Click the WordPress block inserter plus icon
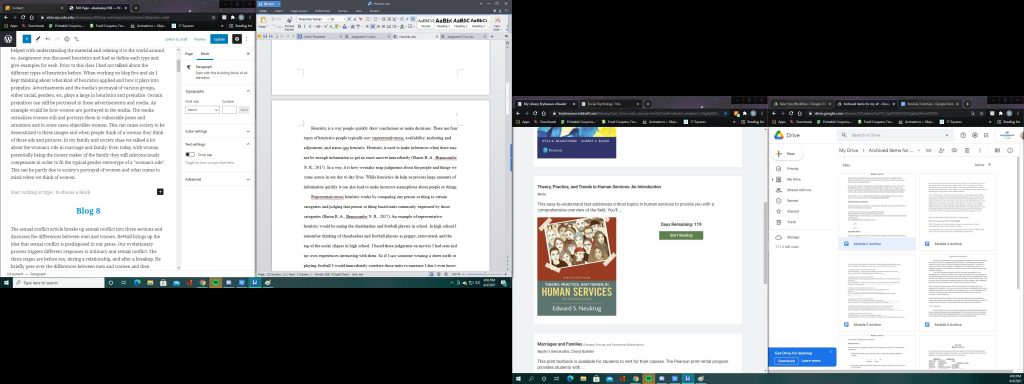Image resolution: width=1024 pixels, height=384 pixels. click(27, 39)
